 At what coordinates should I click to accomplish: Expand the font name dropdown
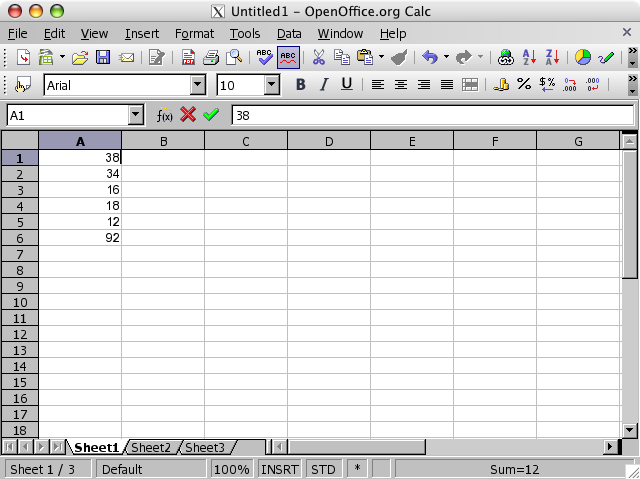click(x=198, y=85)
